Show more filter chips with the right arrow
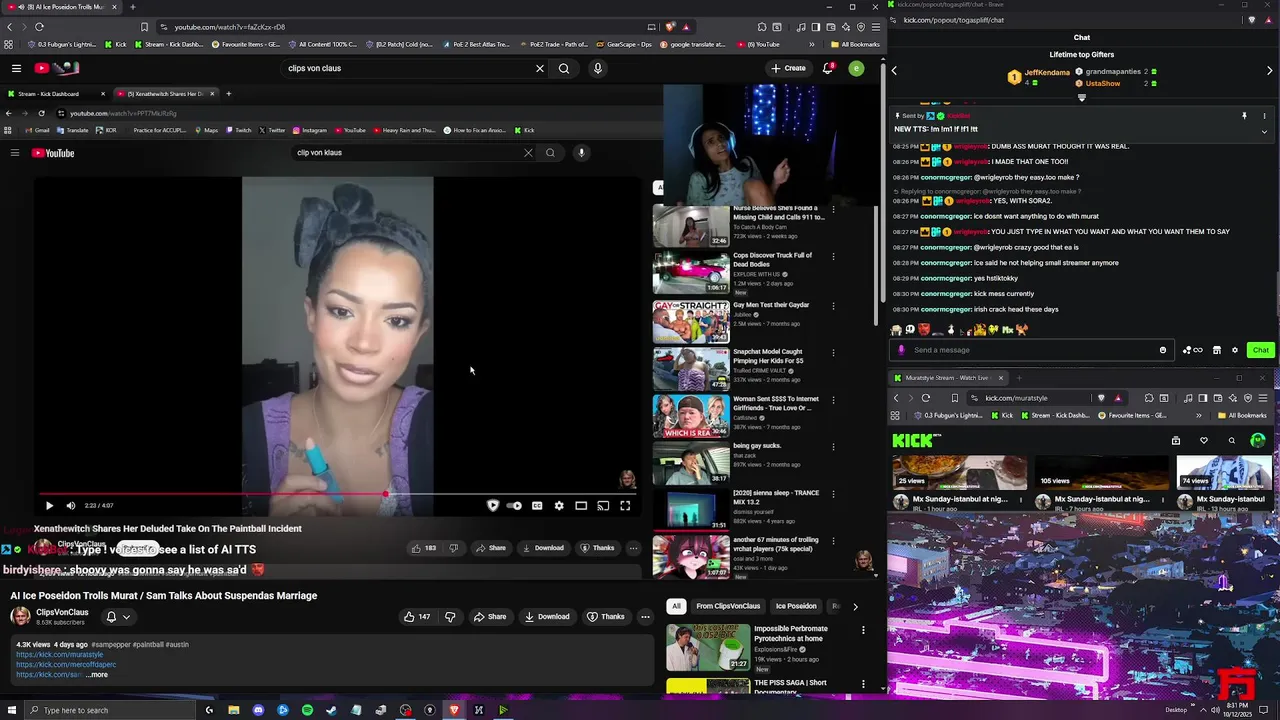 tap(855, 606)
